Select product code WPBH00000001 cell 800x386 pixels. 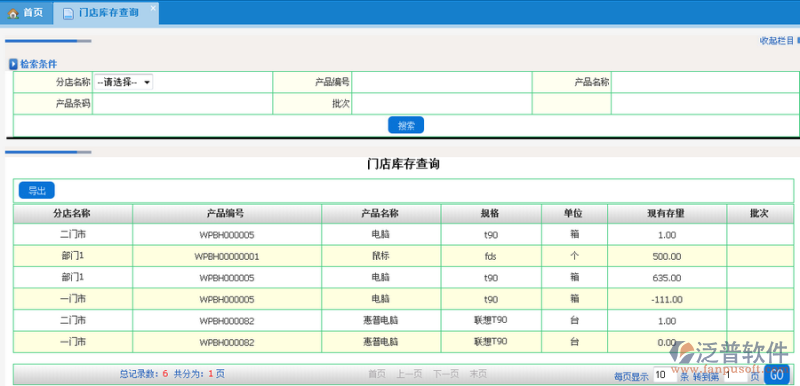click(227, 256)
